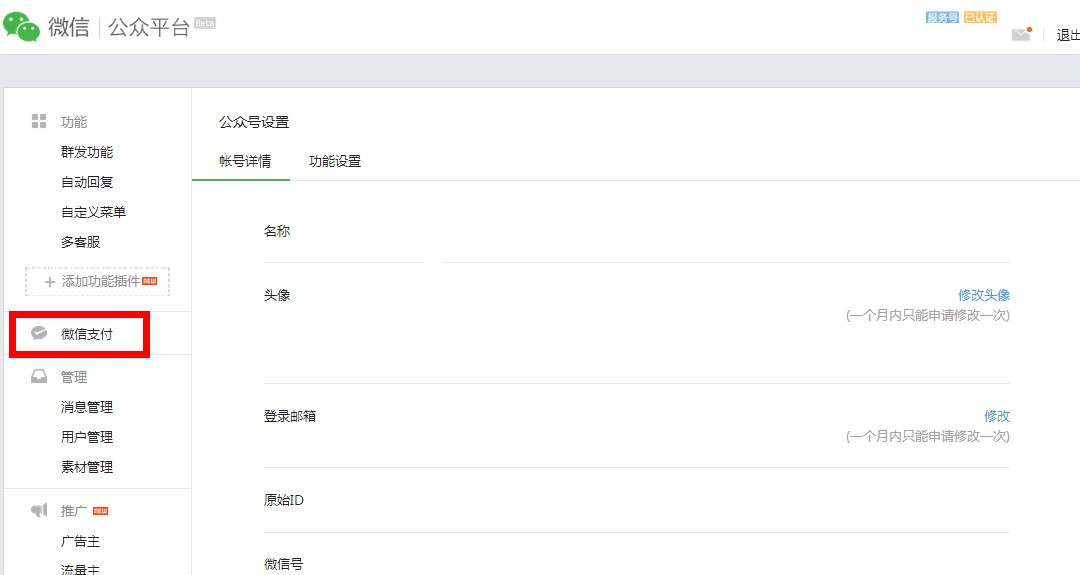The height and width of the screenshot is (575, 1080).
Task: Open 消息管理 under 管理
Action: tap(87, 407)
